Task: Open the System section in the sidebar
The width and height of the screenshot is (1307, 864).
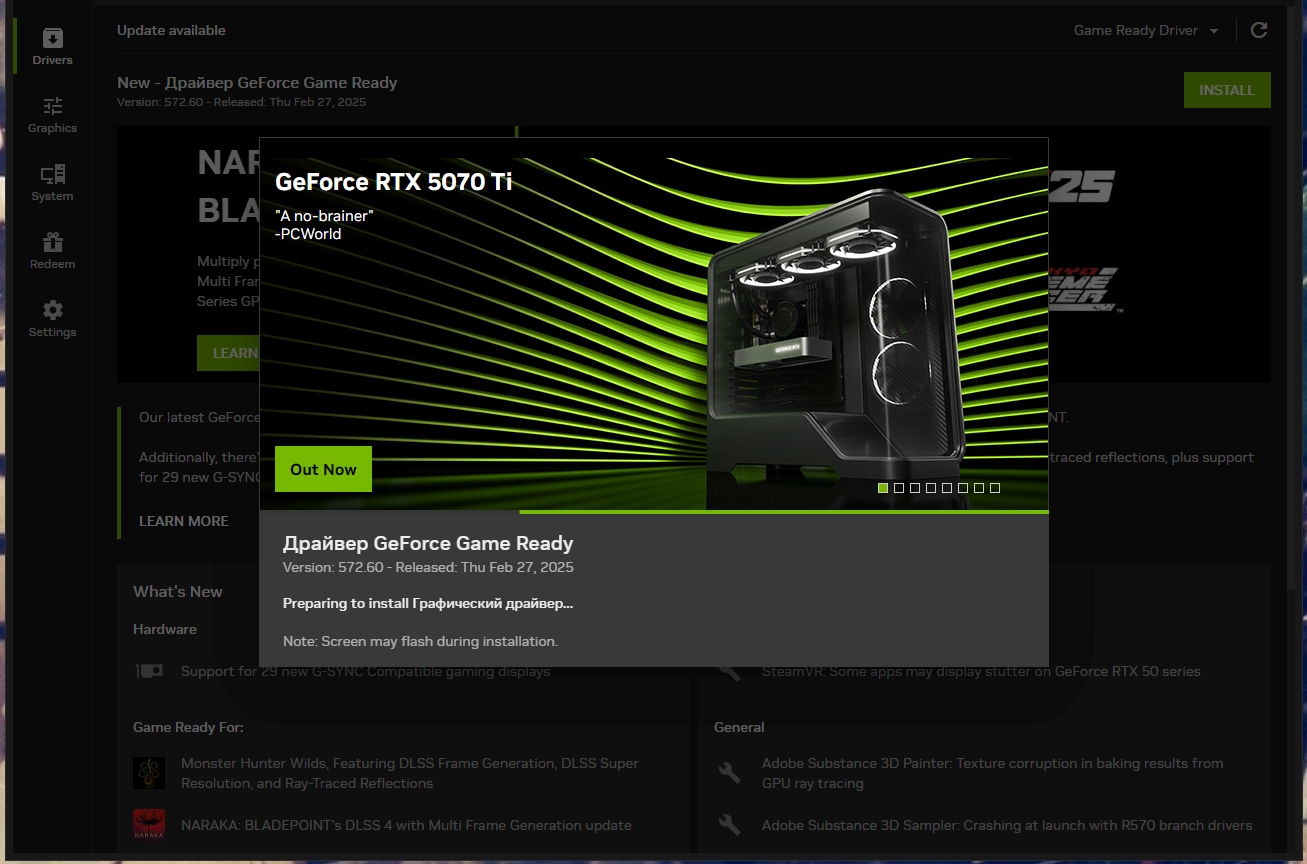Action: coord(52,183)
